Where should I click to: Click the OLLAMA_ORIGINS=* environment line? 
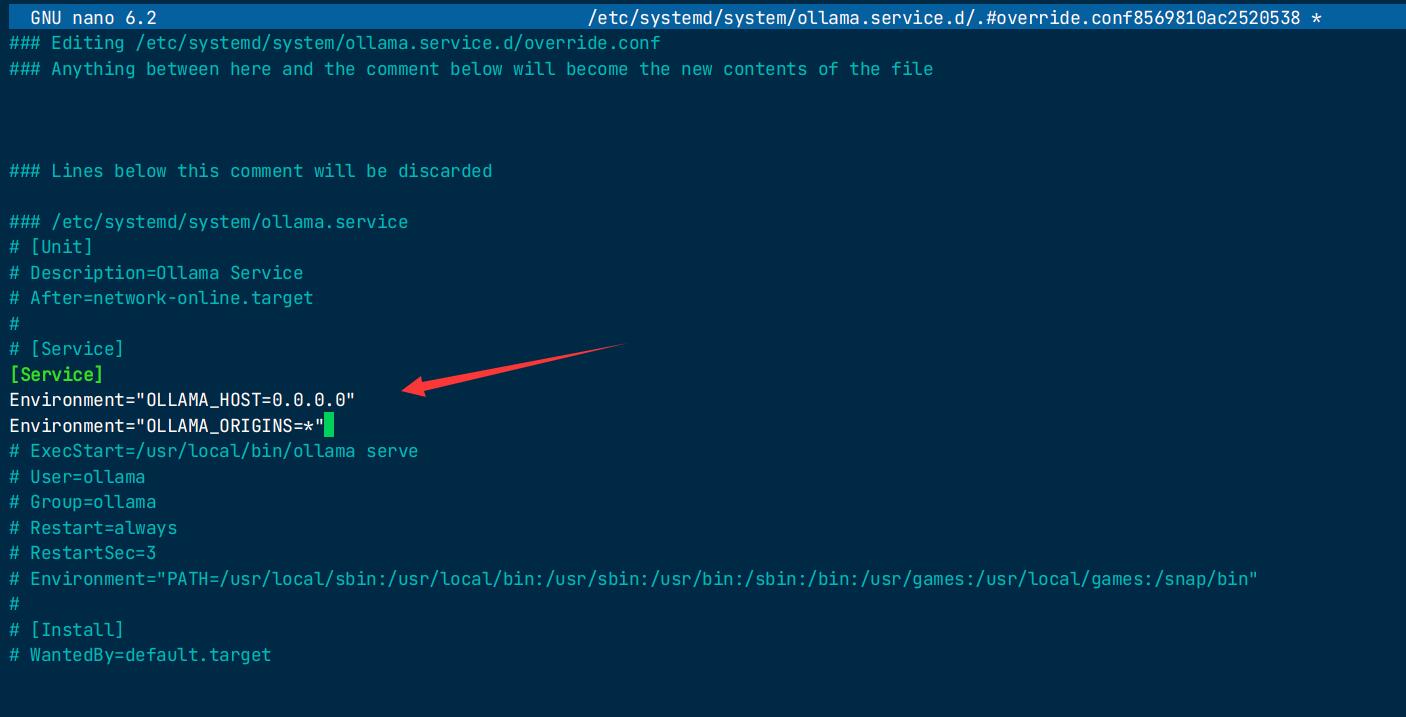pyautogui.click(x=167, y=426)
